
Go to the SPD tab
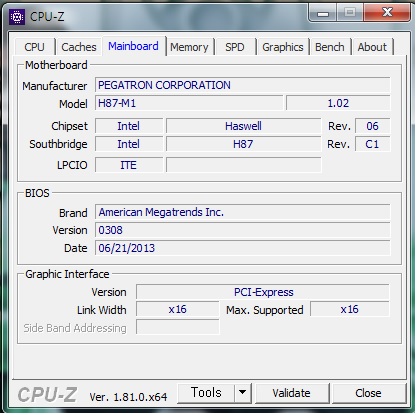pos(235,47)
